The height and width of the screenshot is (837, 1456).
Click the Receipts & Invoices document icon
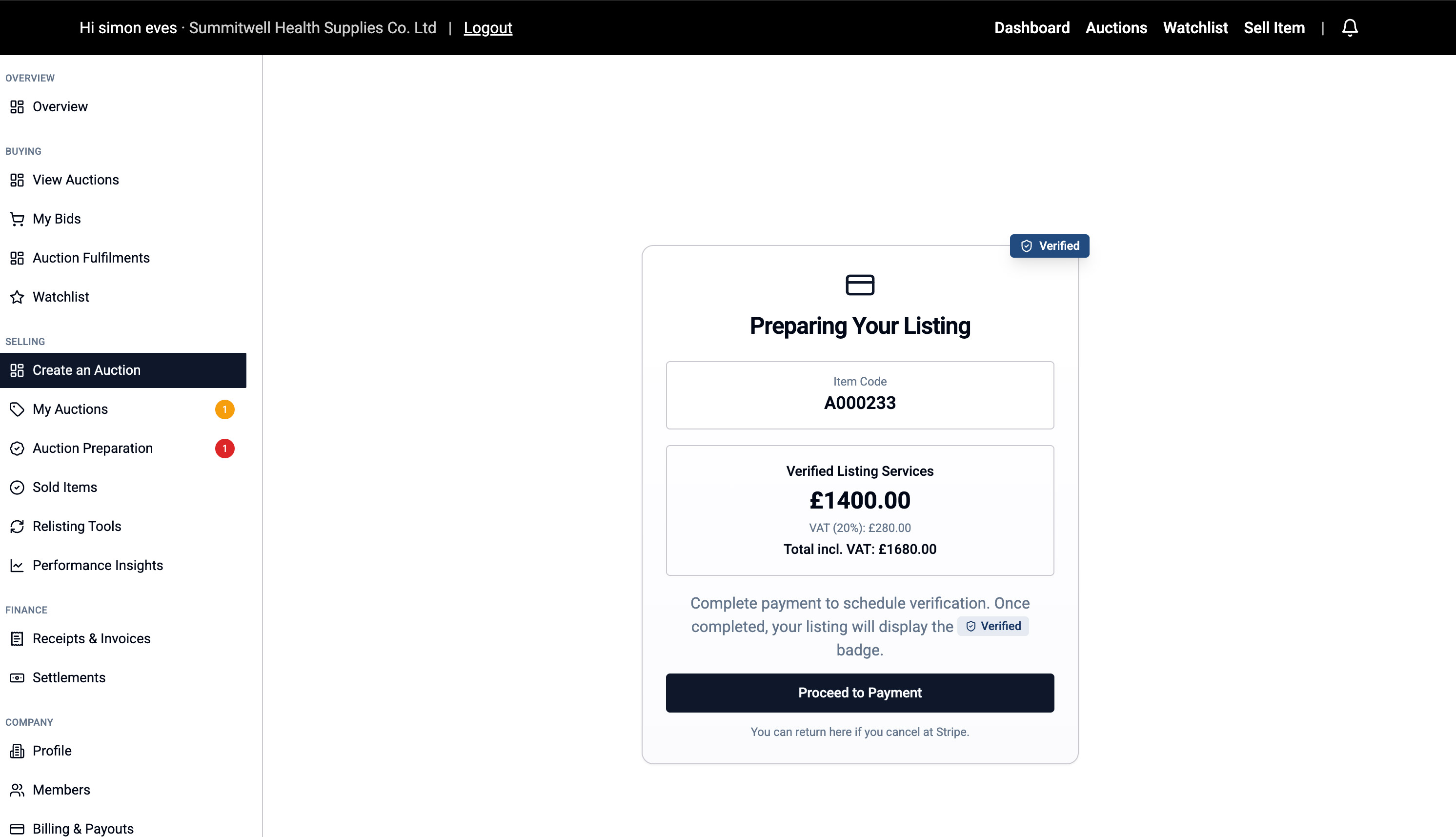17,639
